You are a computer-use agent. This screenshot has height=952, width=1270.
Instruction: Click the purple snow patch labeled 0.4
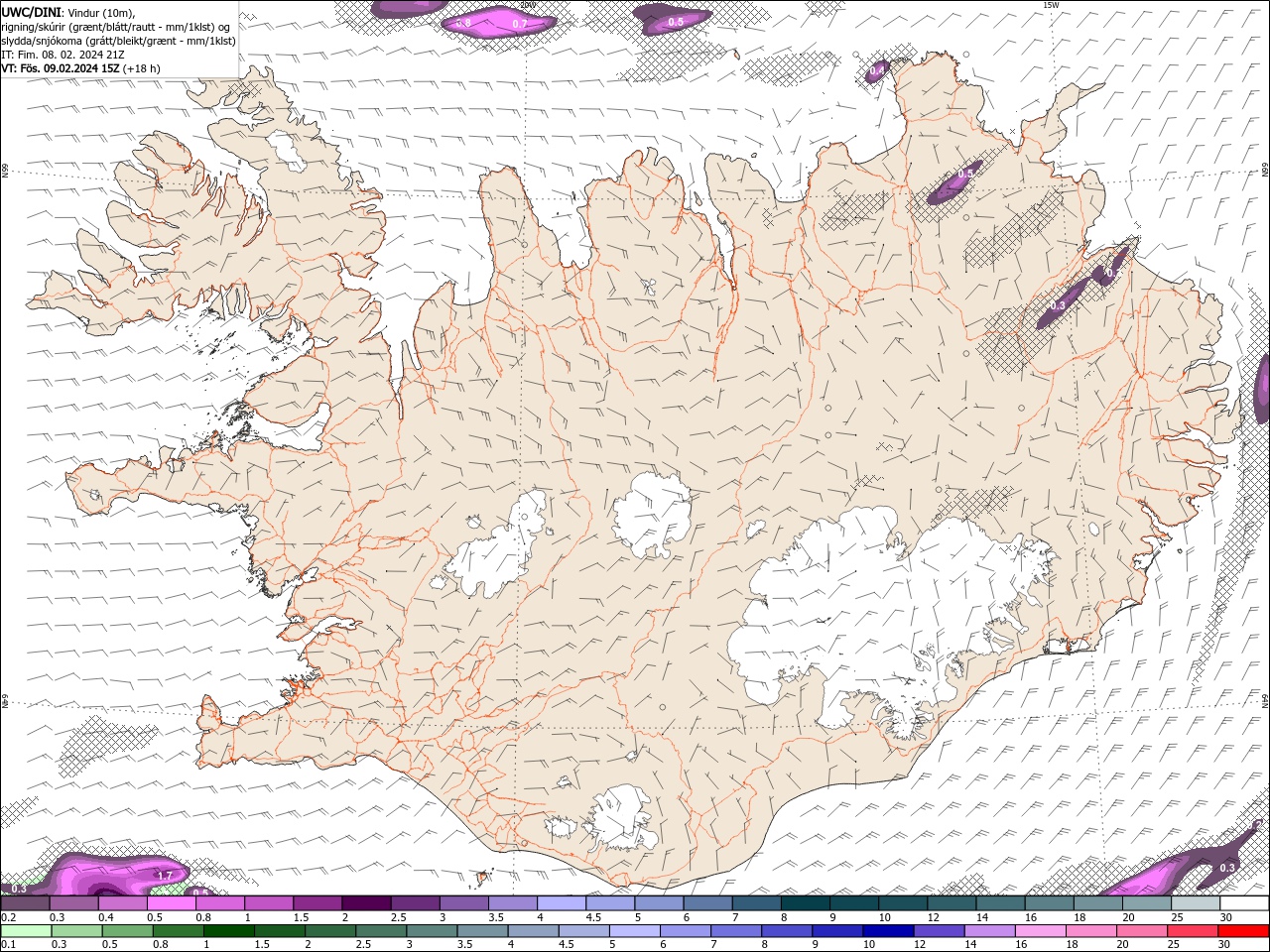pyautogui.click(x=878, y=71)
